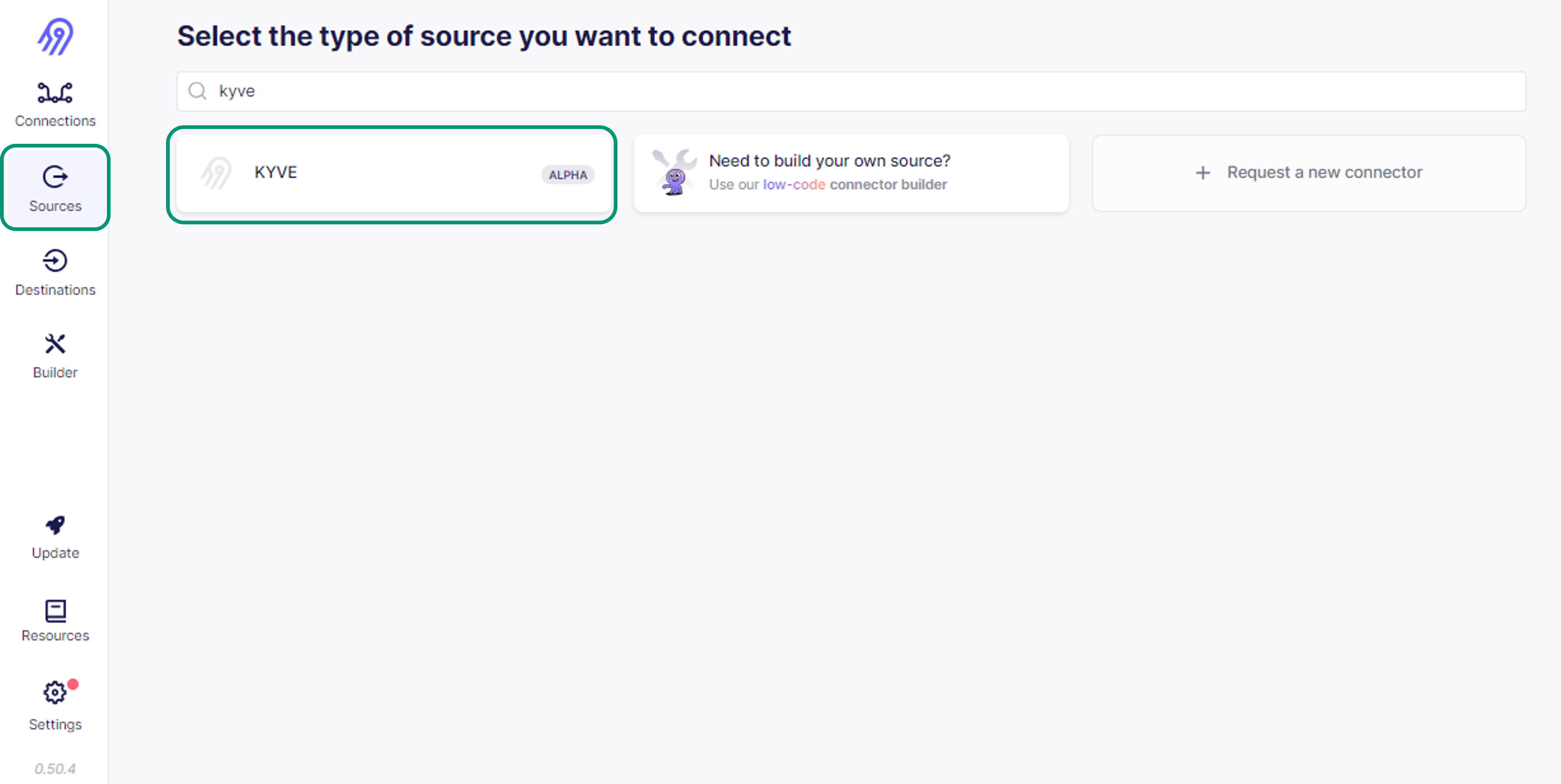Open the Resources panel

pos(55,619)
